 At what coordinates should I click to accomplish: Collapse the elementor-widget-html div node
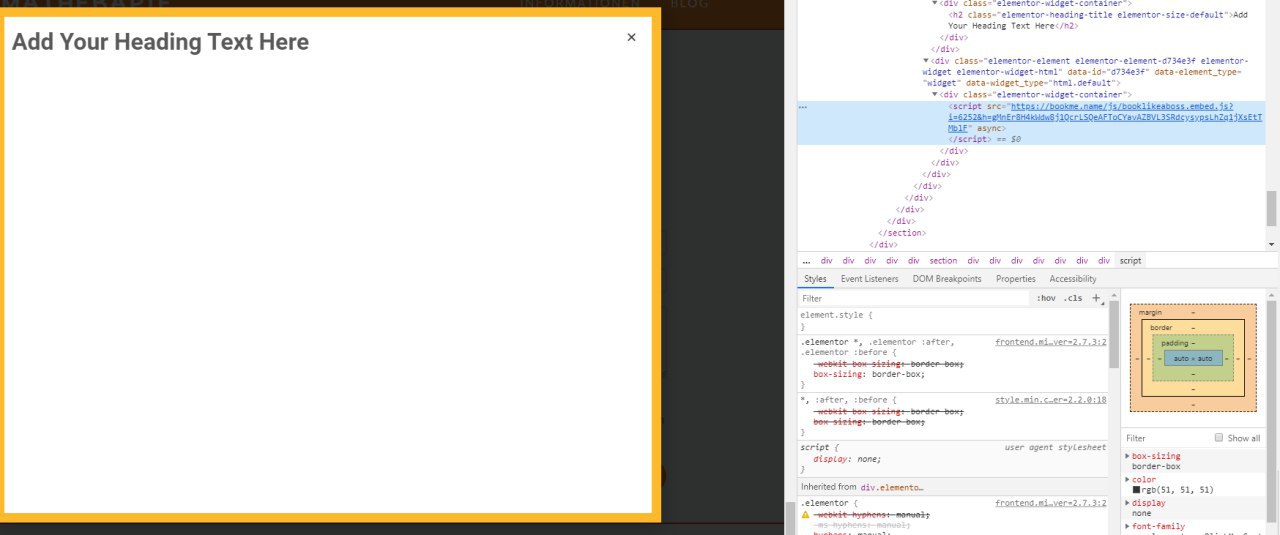(926, 61)
